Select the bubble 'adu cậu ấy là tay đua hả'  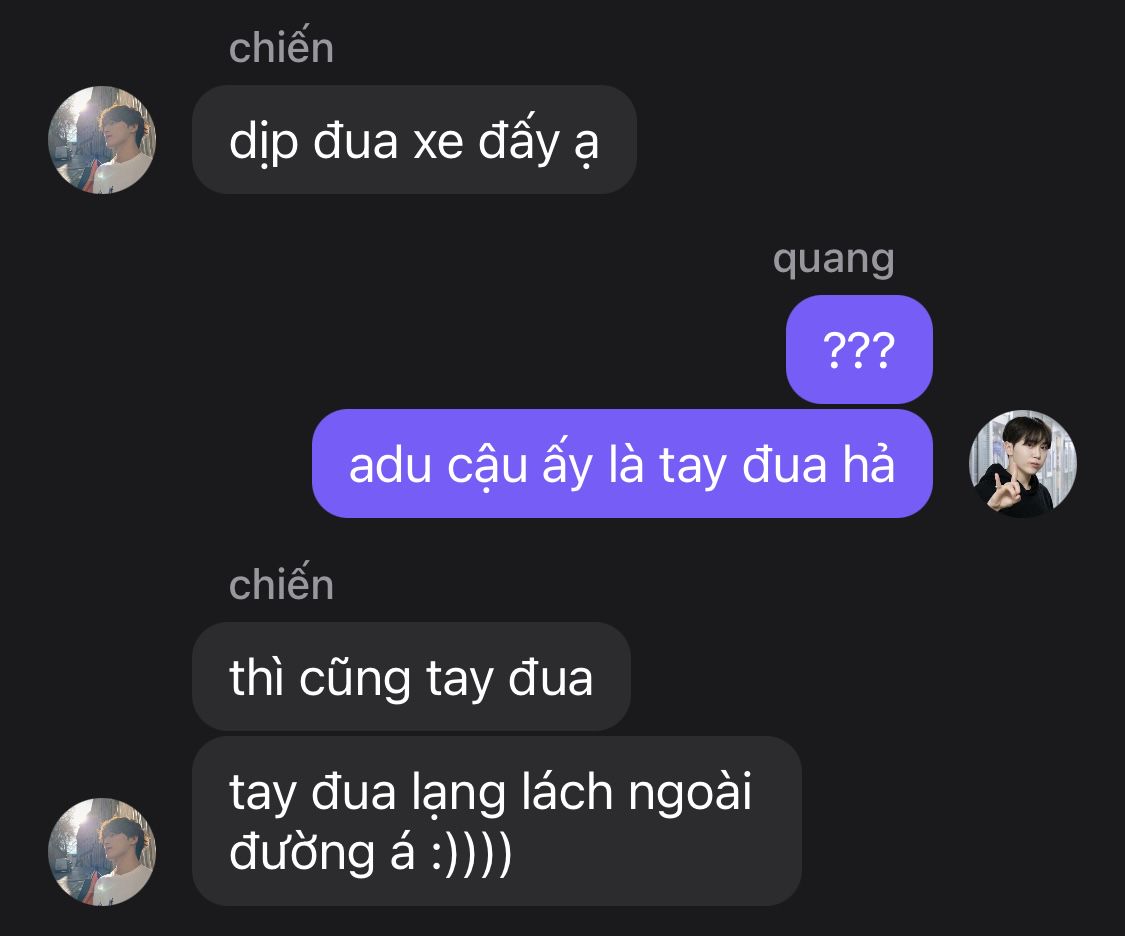[x=622, y=463]
